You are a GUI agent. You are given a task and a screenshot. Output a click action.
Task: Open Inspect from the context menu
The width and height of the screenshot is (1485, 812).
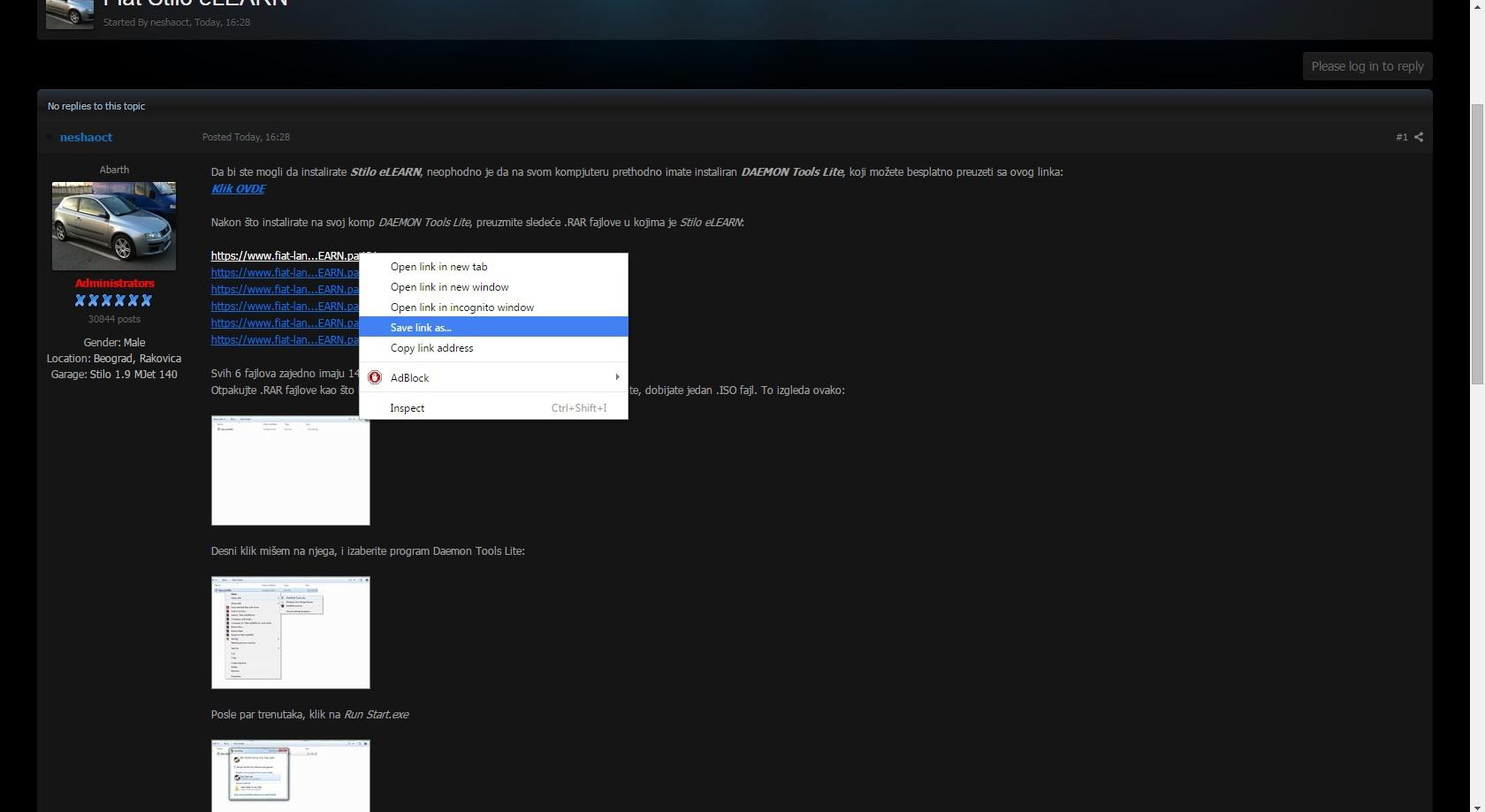click(x=493, y=407)
